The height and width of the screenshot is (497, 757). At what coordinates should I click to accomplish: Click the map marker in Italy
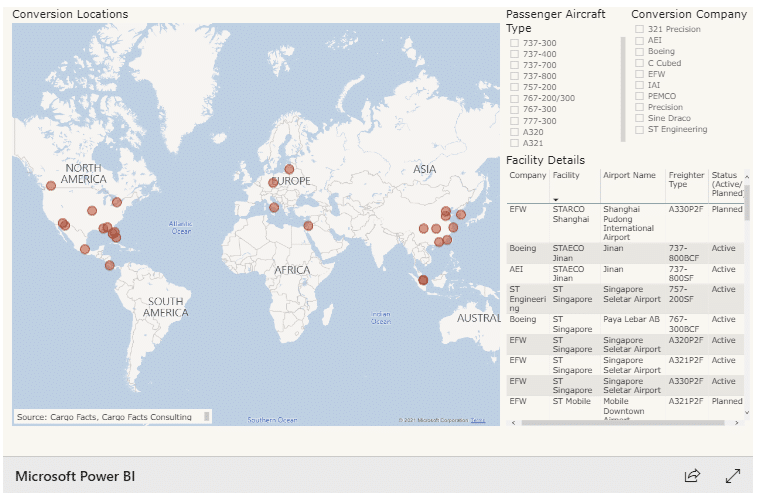274,207
